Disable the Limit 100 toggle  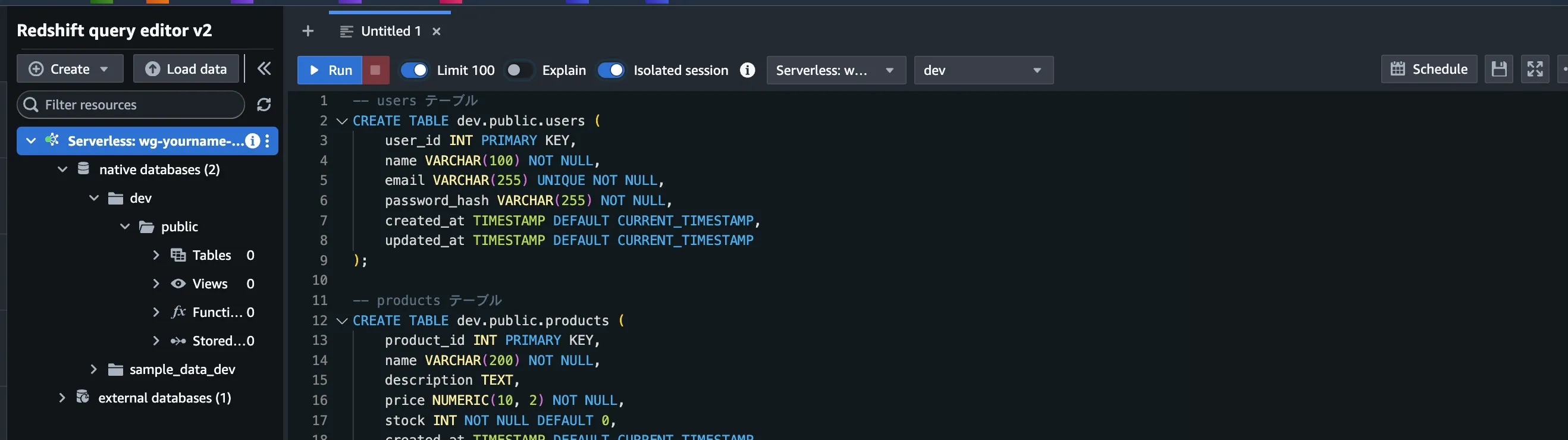click(x=414, y=70)
